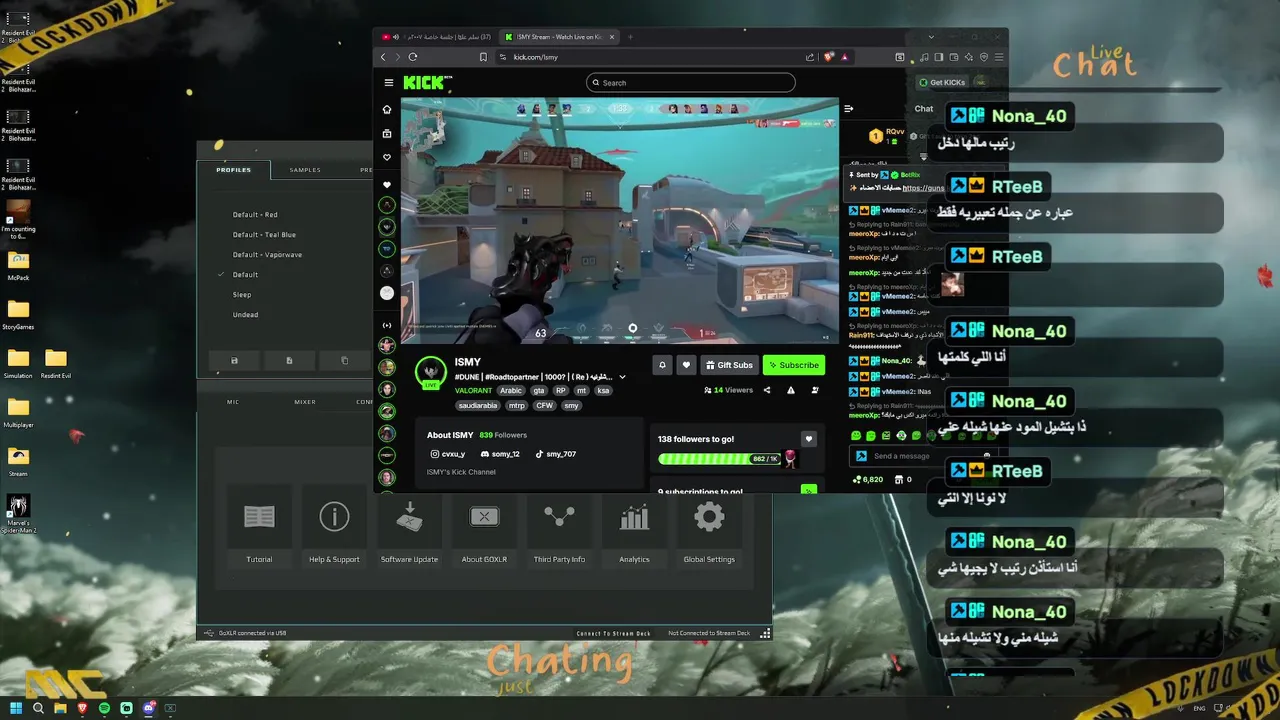
Task: Open the somy_12 Discord link
Action: (500, 454)
